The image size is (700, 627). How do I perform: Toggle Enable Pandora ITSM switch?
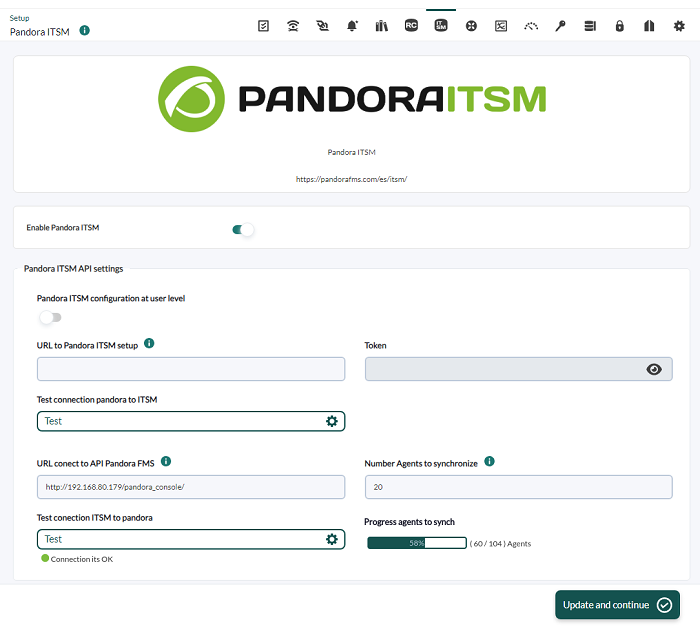pyautogui.click(x=243, y=230)
